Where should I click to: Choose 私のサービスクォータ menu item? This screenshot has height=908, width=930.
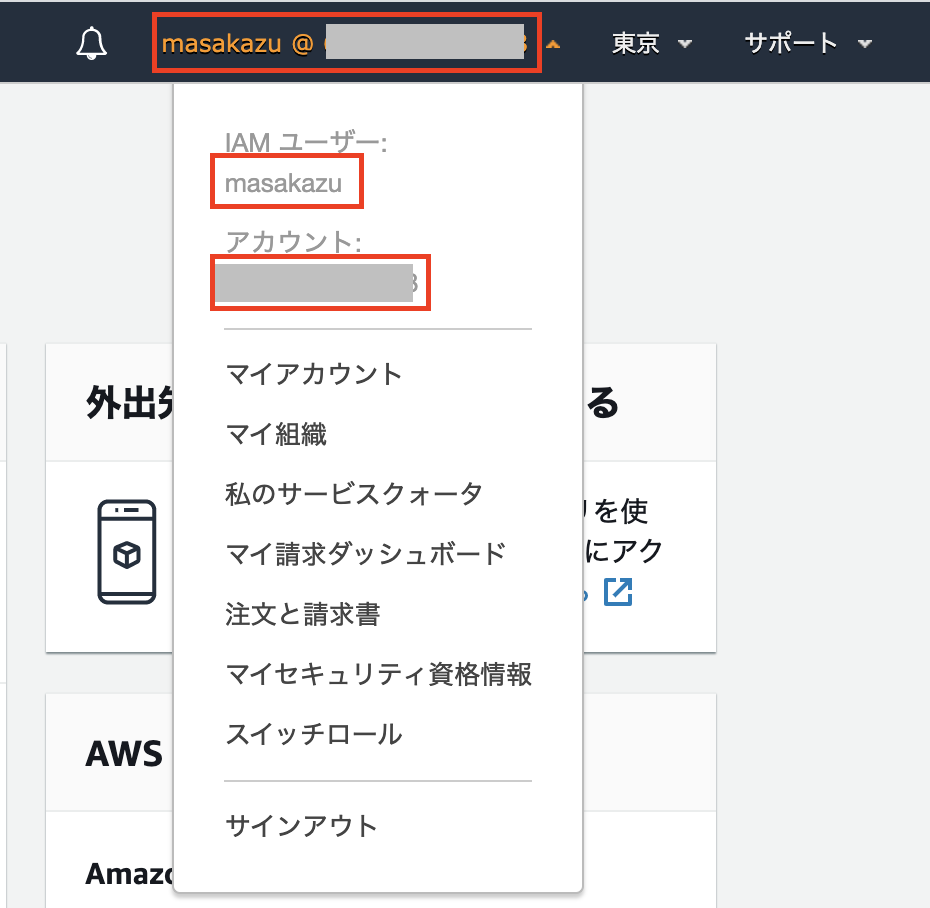point(354,494)
